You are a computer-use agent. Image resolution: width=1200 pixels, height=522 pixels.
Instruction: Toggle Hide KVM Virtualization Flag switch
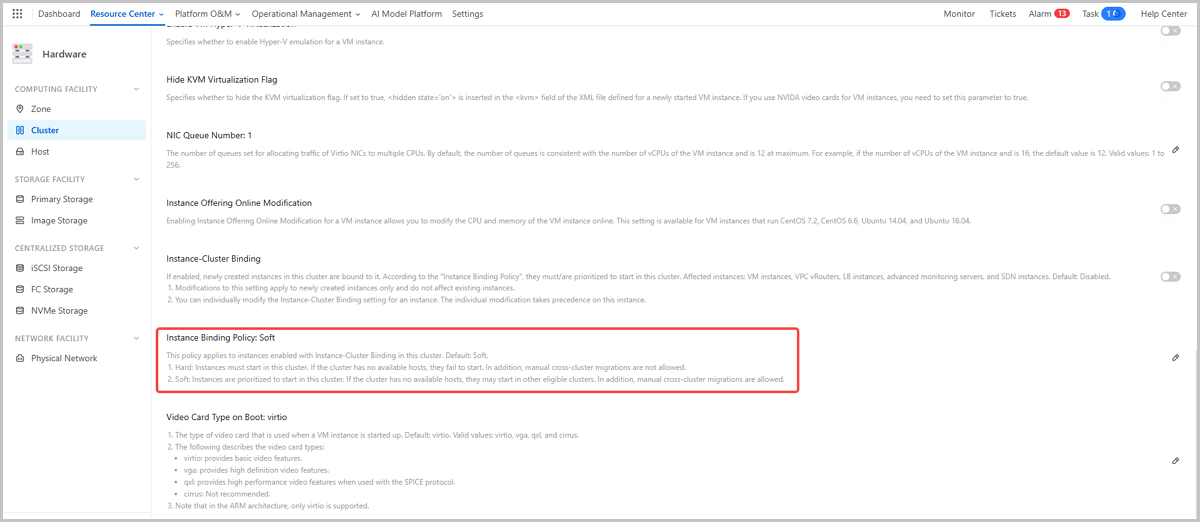pyautogui.click(x=1169, y=86)
